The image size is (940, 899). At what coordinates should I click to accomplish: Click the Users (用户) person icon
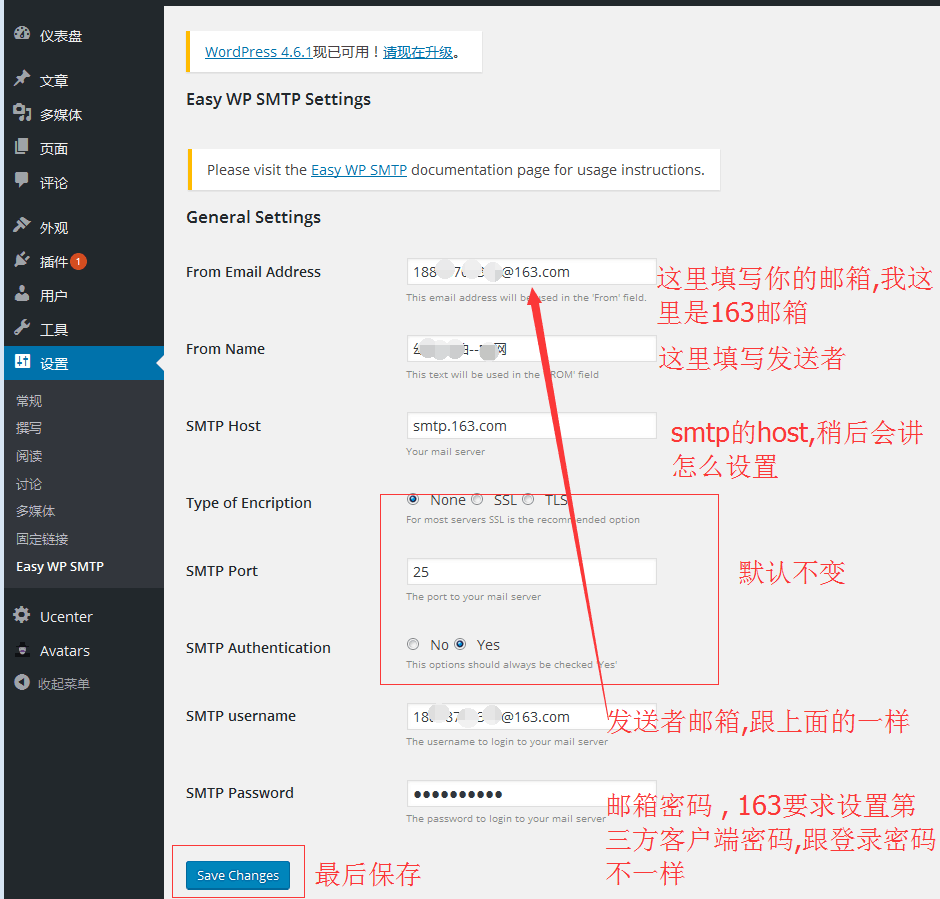[22, 294]
